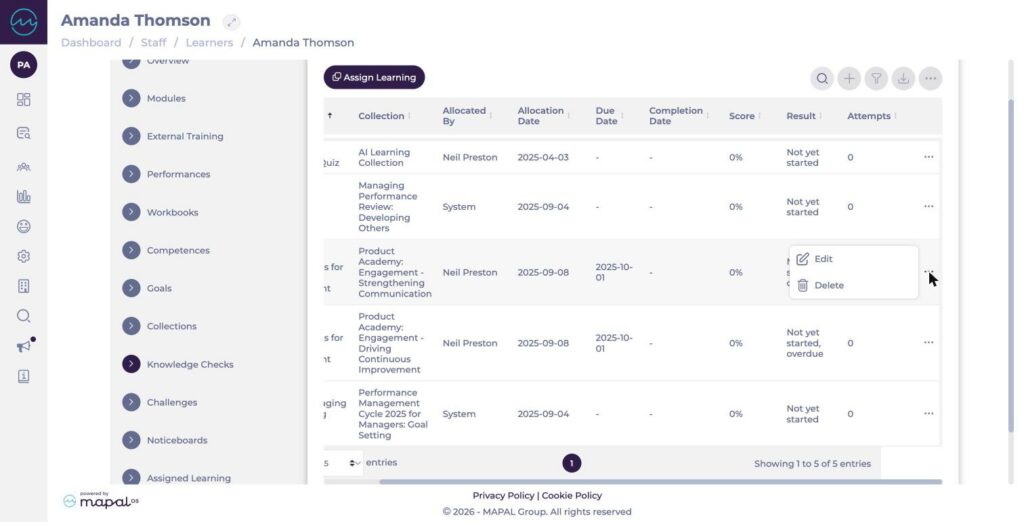Click the PA profile avatar

(x=24, y=65)
